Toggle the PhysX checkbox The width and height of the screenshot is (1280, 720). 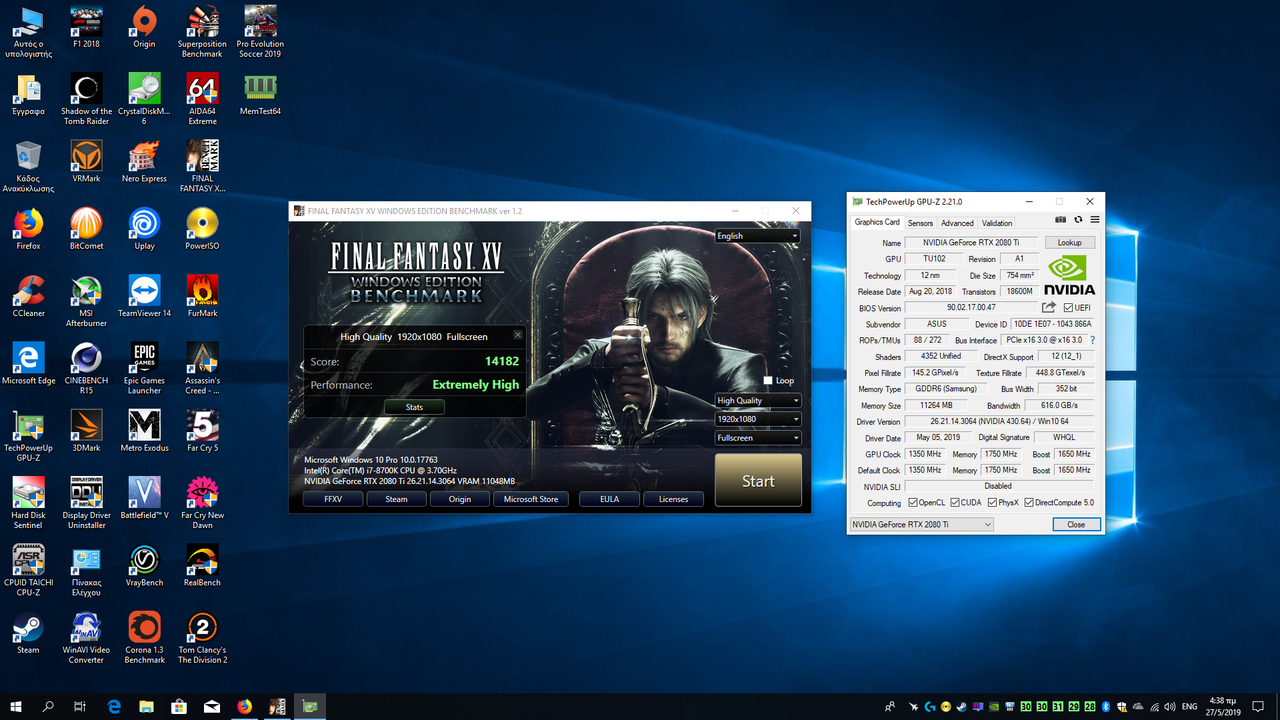point(991,502)
